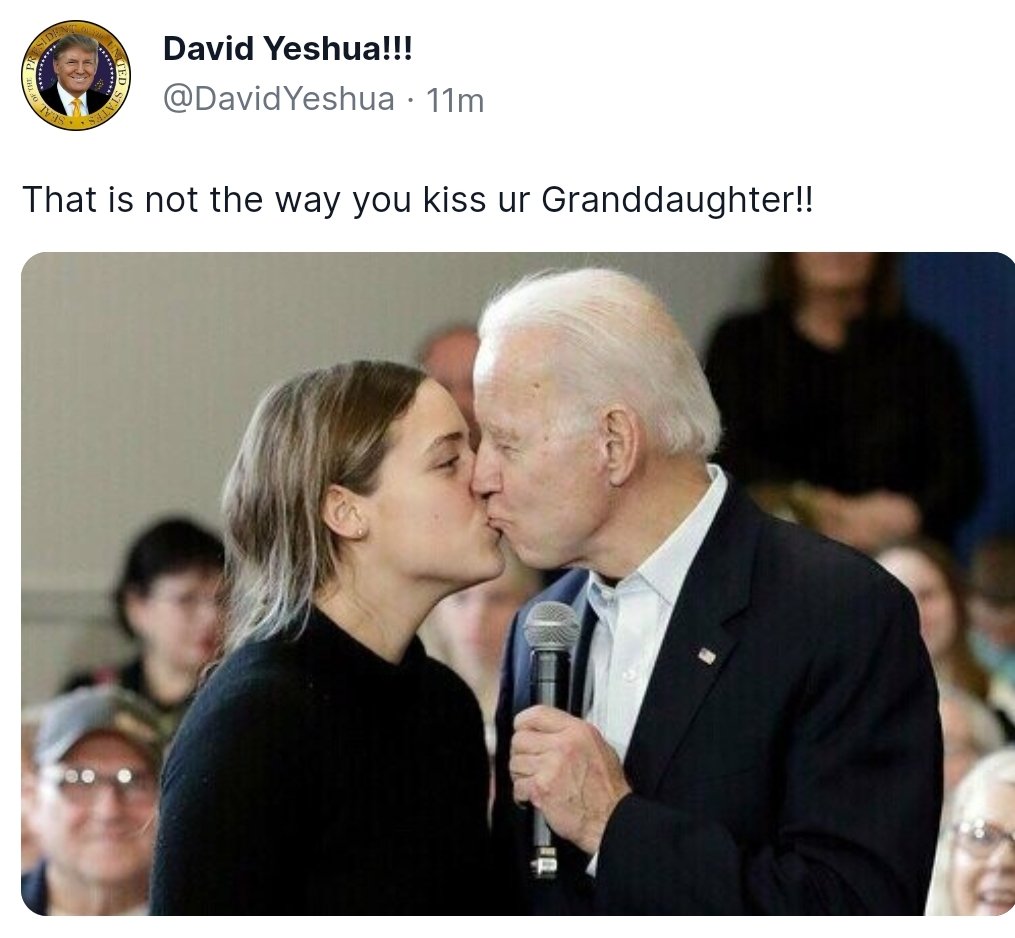Image resolution: width=1015 pixels, height=938 pixels.
Task: Click the stud earring in the photo
Action: tap(360, 532)
